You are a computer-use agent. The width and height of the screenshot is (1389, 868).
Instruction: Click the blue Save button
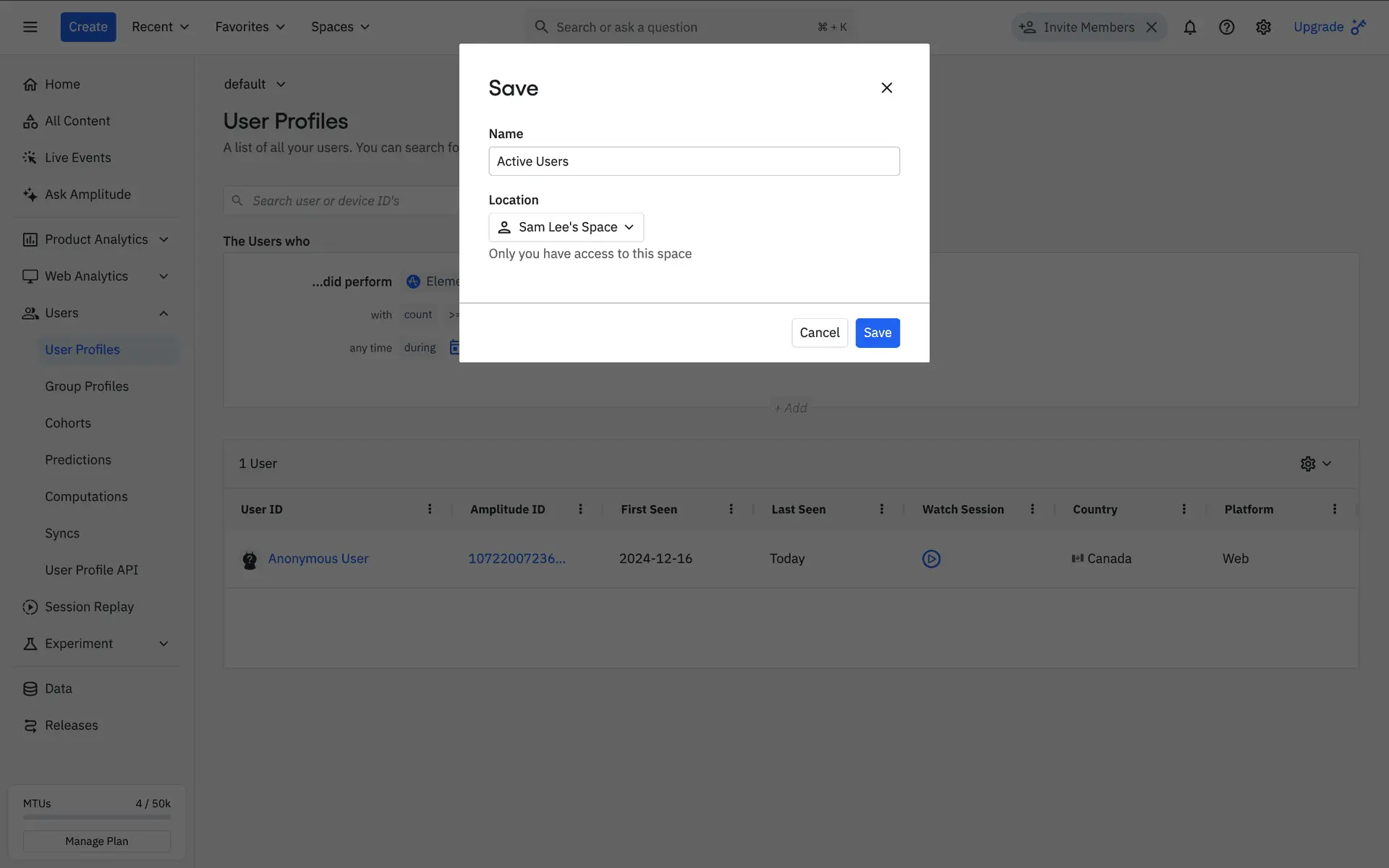(x=877, y=333)
